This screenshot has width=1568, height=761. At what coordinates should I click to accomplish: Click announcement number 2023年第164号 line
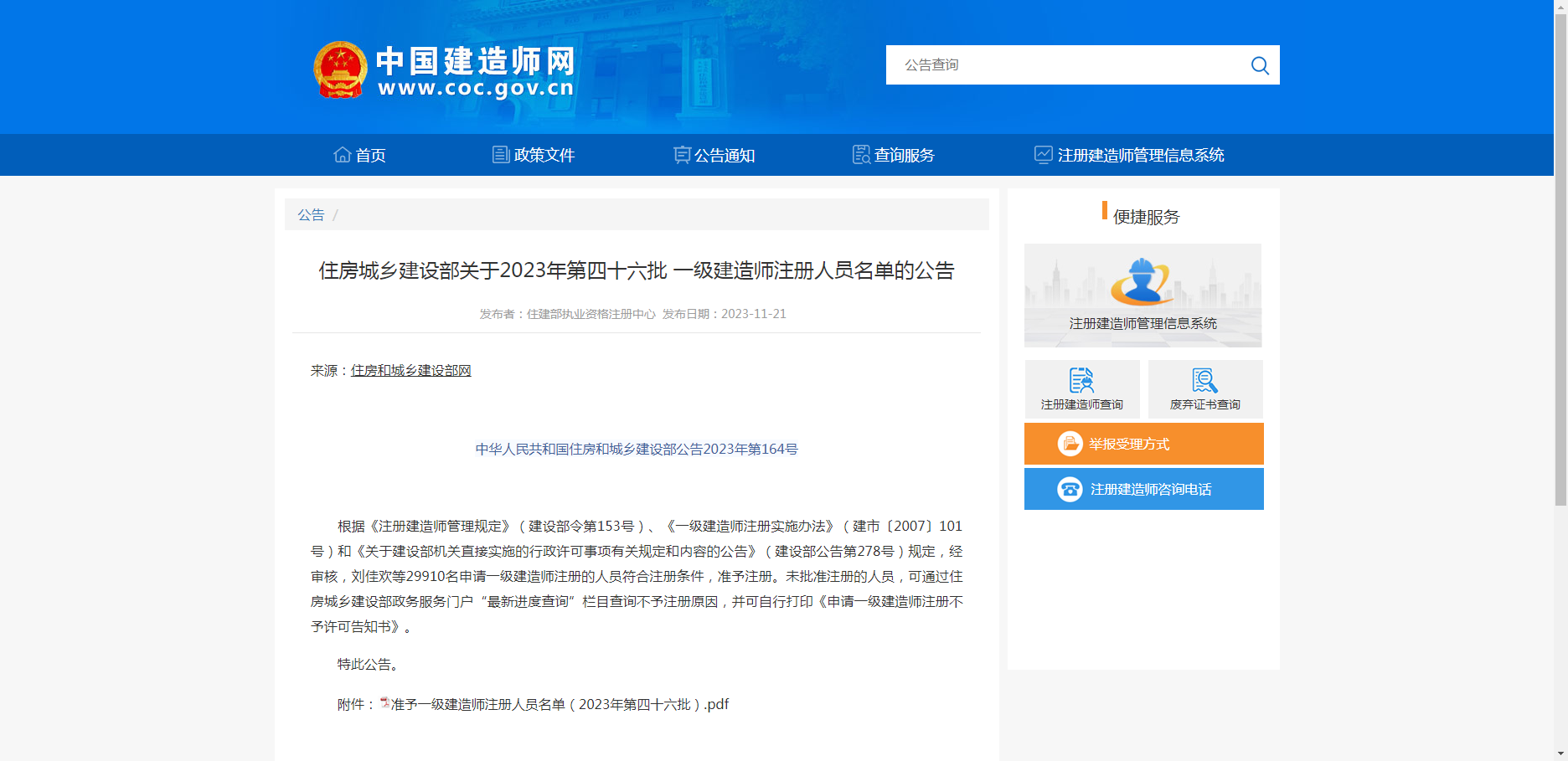click(637, 449)
